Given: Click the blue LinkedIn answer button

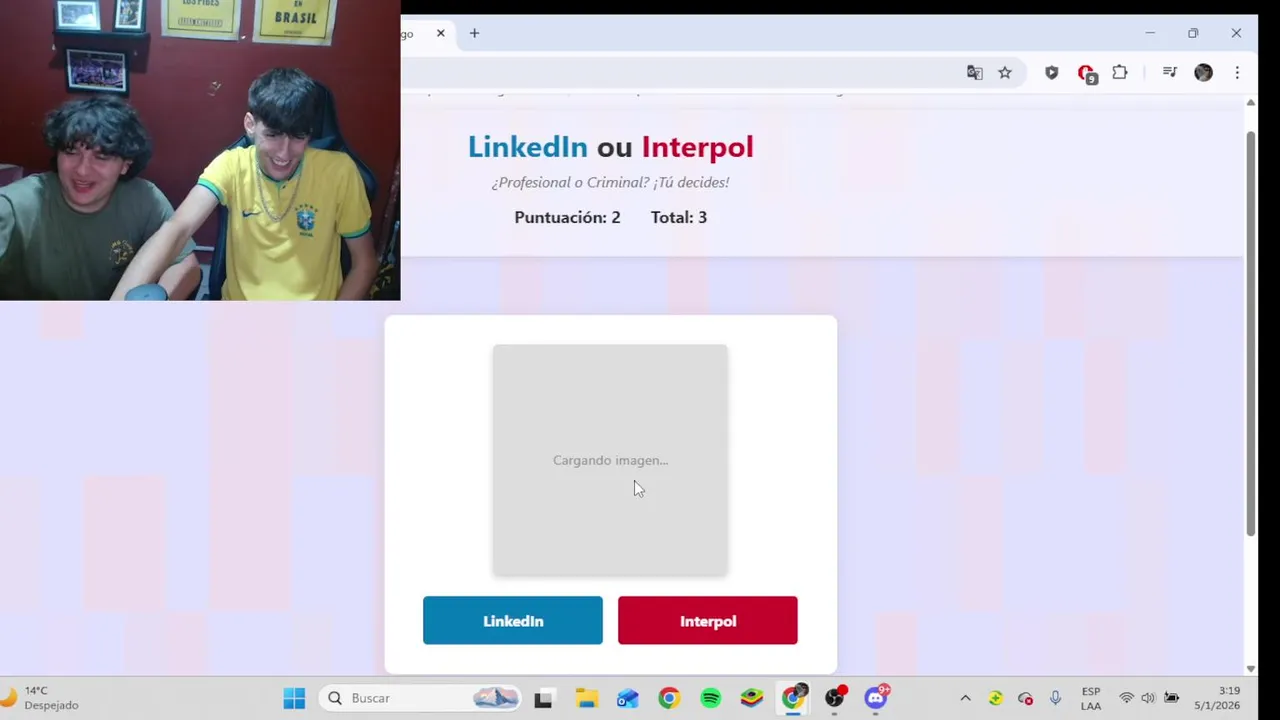Looking at the screenshot, I should coord(513,621).
